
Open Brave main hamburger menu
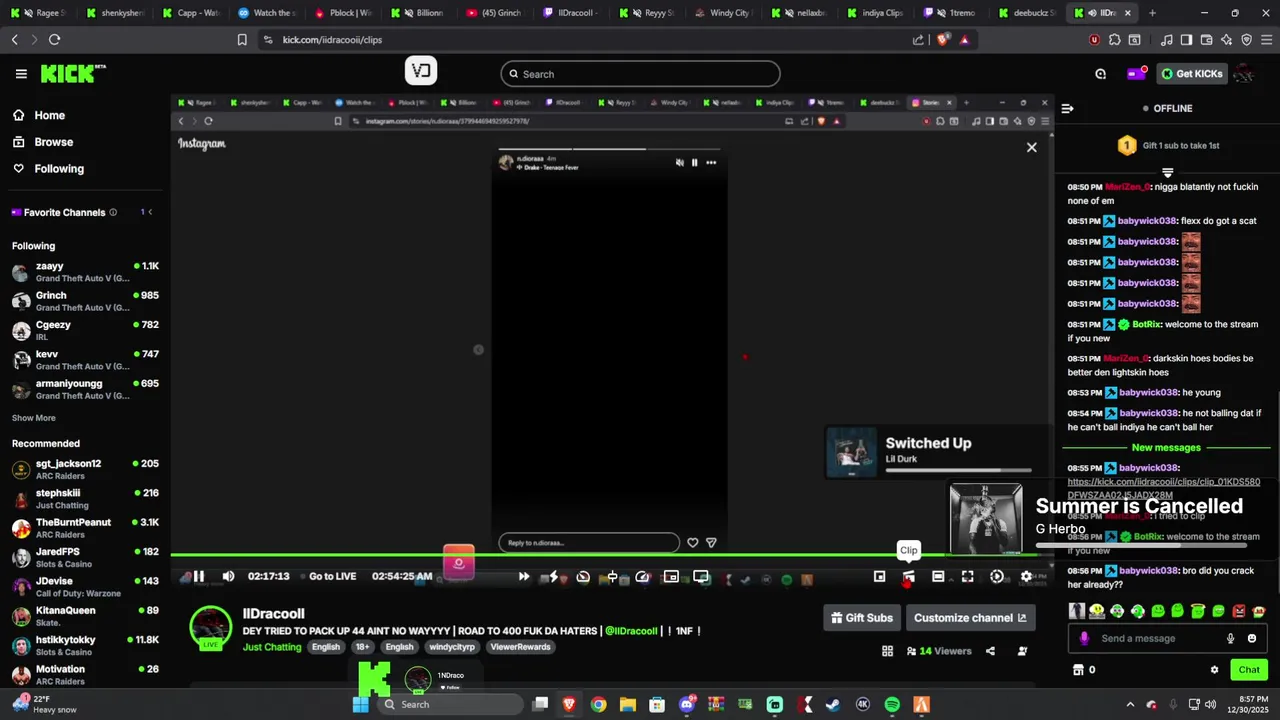click(1266, 40)
